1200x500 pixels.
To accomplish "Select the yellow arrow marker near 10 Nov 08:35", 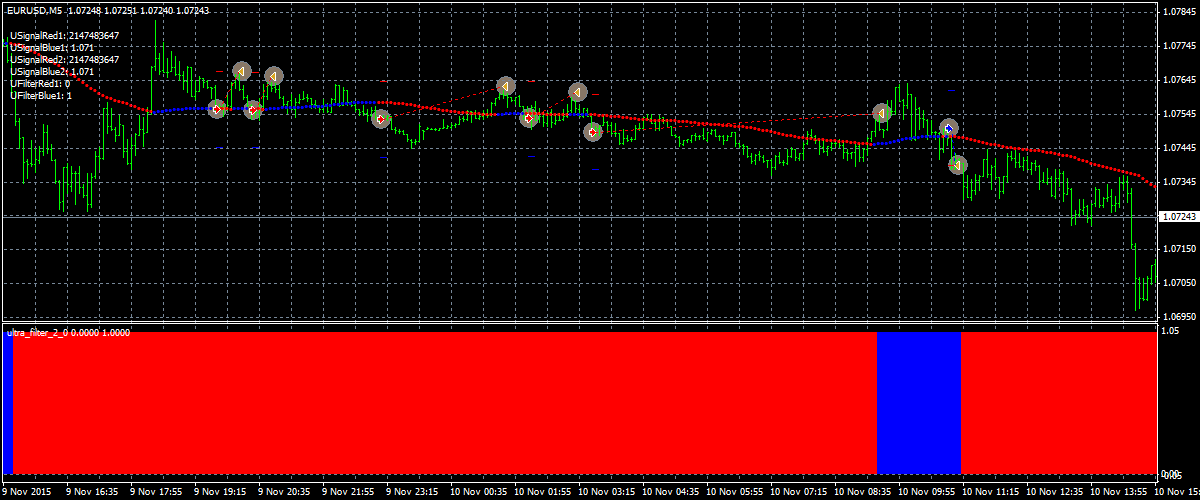I will click(882, 114).
